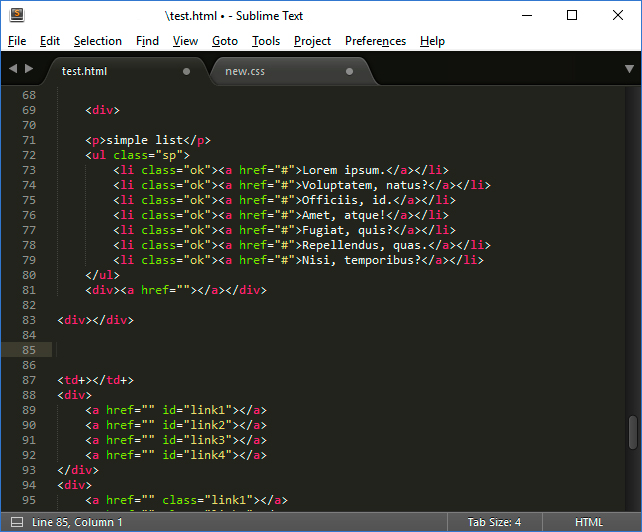
Task: Click id="link1" attribute in code
Action: [x=197, y=410]
